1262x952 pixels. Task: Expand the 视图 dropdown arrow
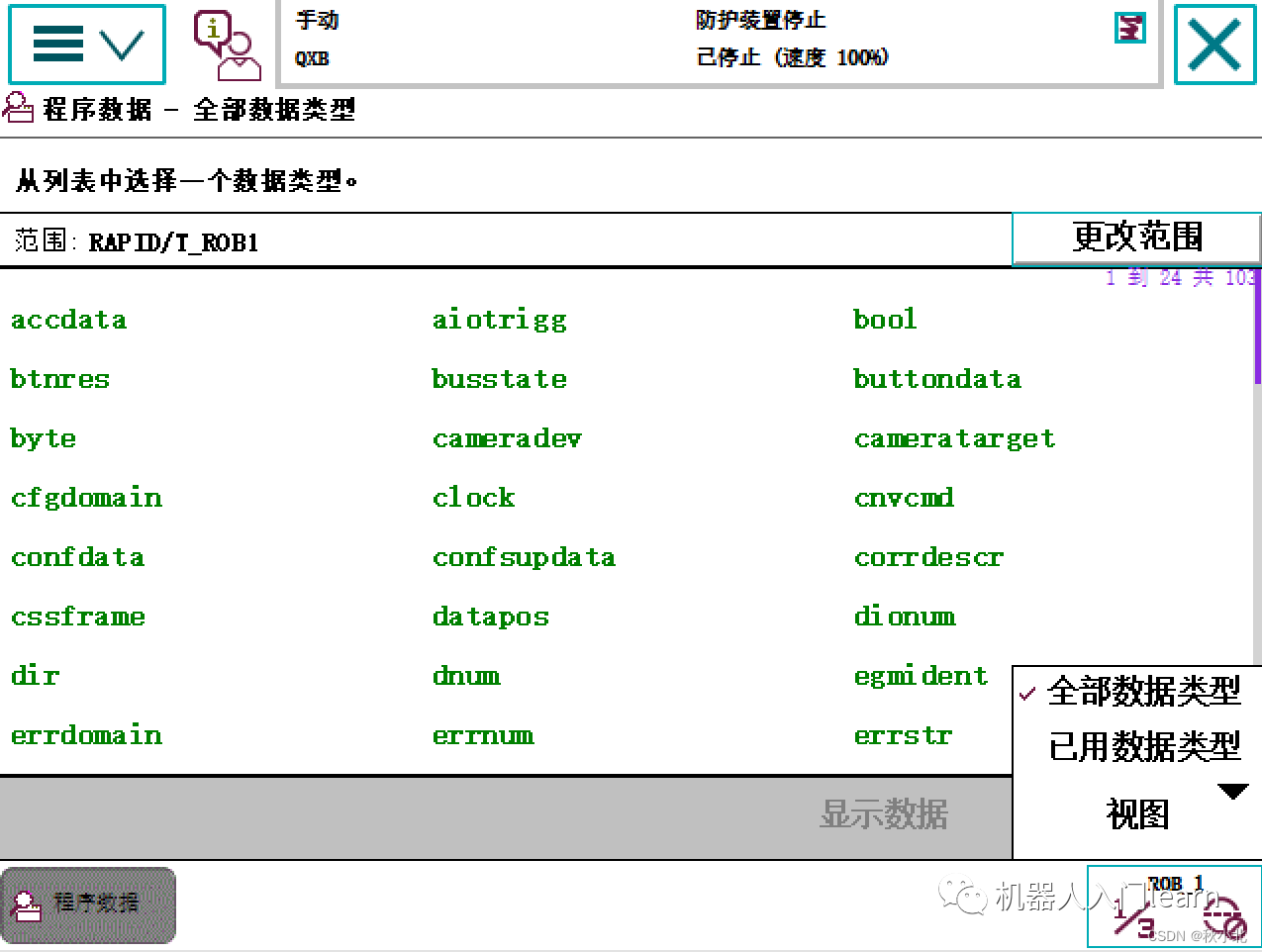pyautogui.click(x=1232, y=791)
